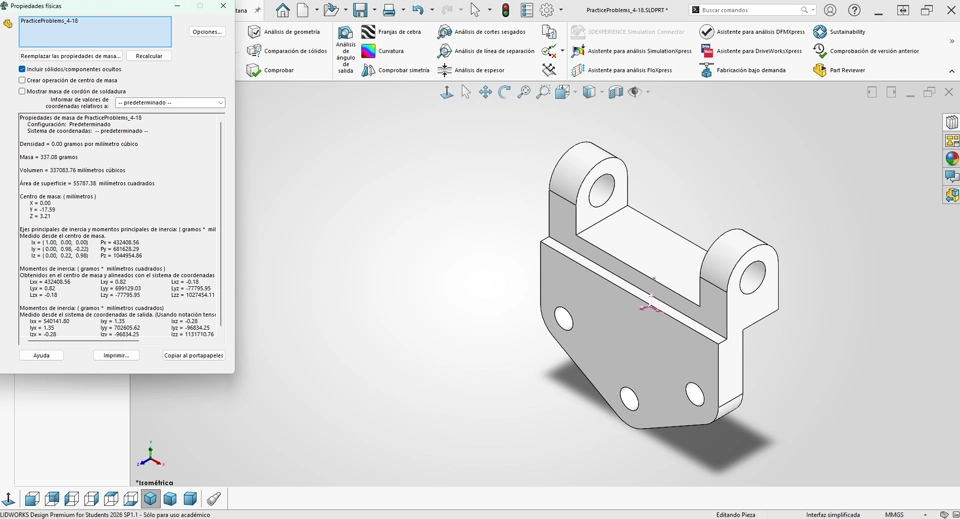The image size is (960, 519).
Task: Create a new document with the New icon
Action: coord(303,10)
